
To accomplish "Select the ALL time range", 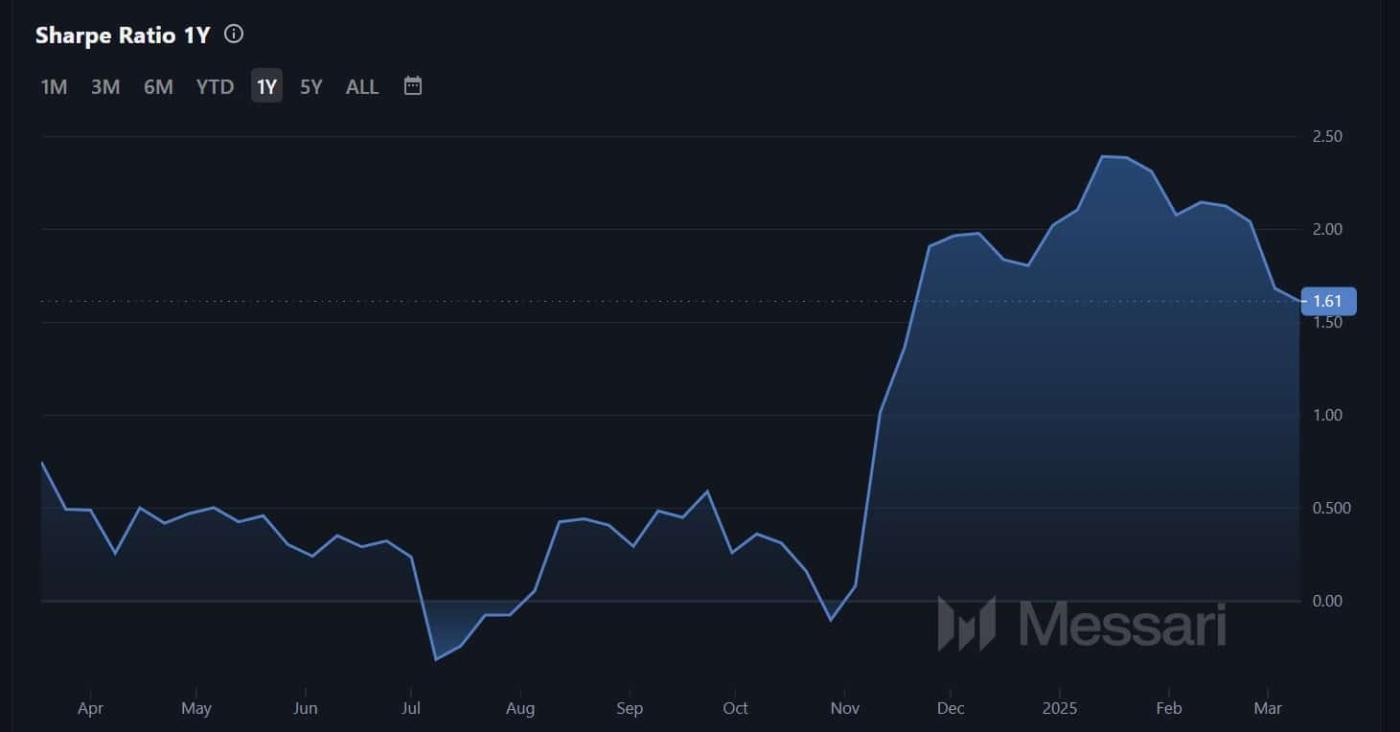I will (361, 87).
